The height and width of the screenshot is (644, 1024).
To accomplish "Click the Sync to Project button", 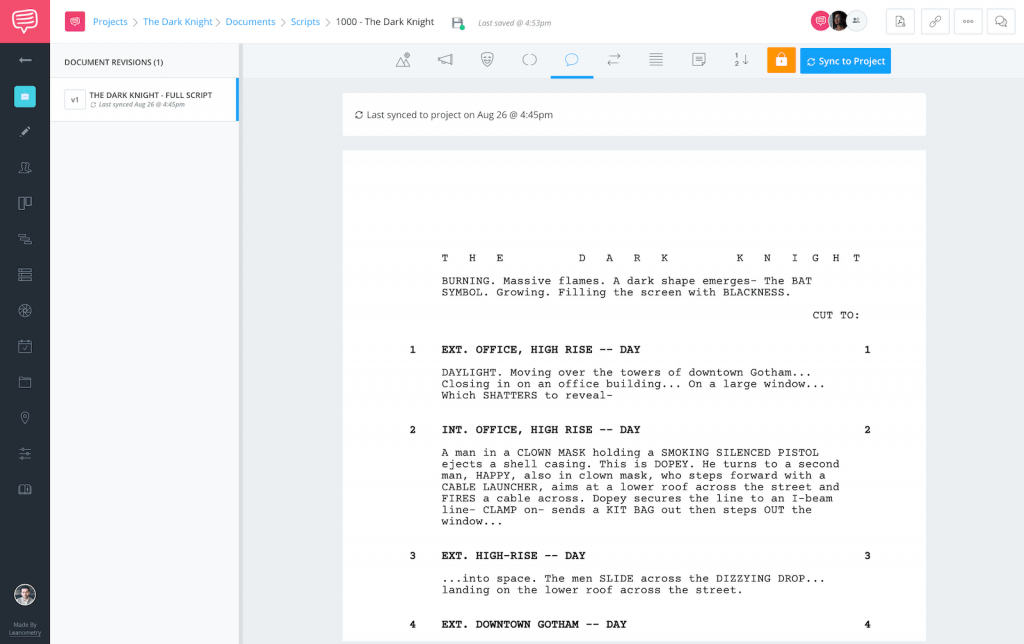I will [845, 60].
